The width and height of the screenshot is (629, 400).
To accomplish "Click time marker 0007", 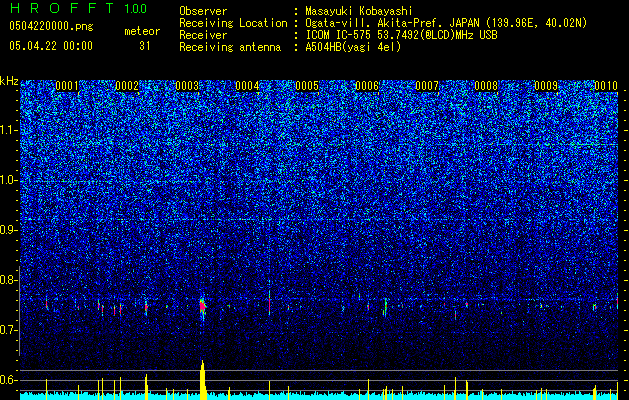I will (427, 86).
